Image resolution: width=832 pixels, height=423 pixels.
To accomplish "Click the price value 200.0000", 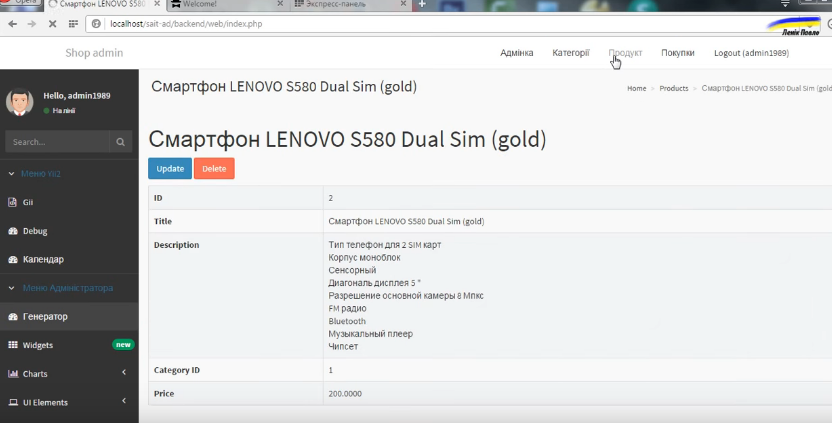I will [345, 393].
